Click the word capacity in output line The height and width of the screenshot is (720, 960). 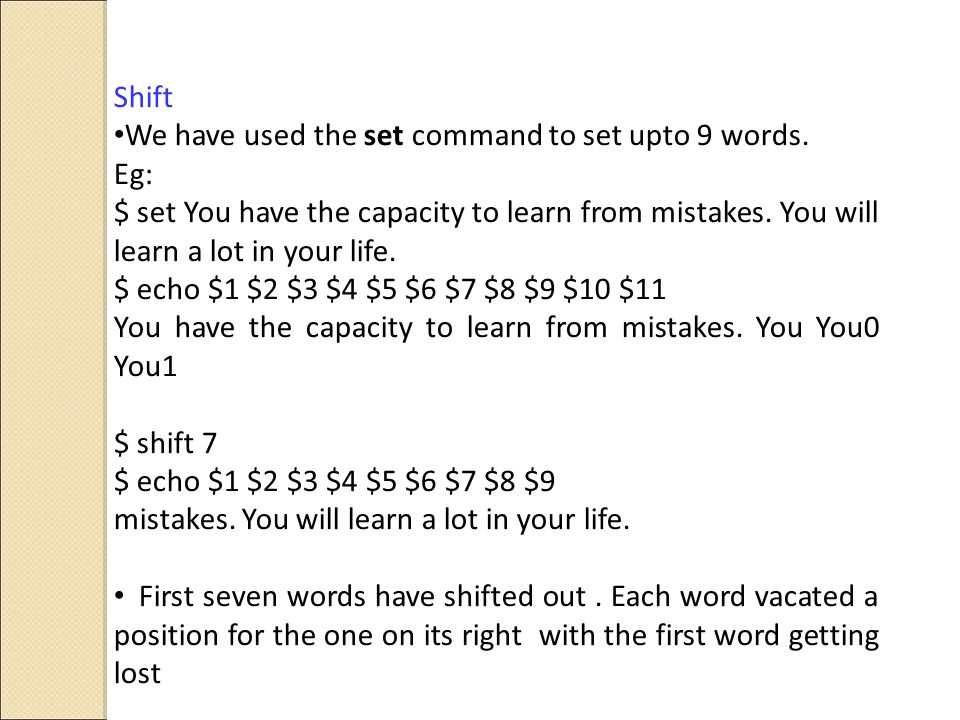[x=359, y=329]
